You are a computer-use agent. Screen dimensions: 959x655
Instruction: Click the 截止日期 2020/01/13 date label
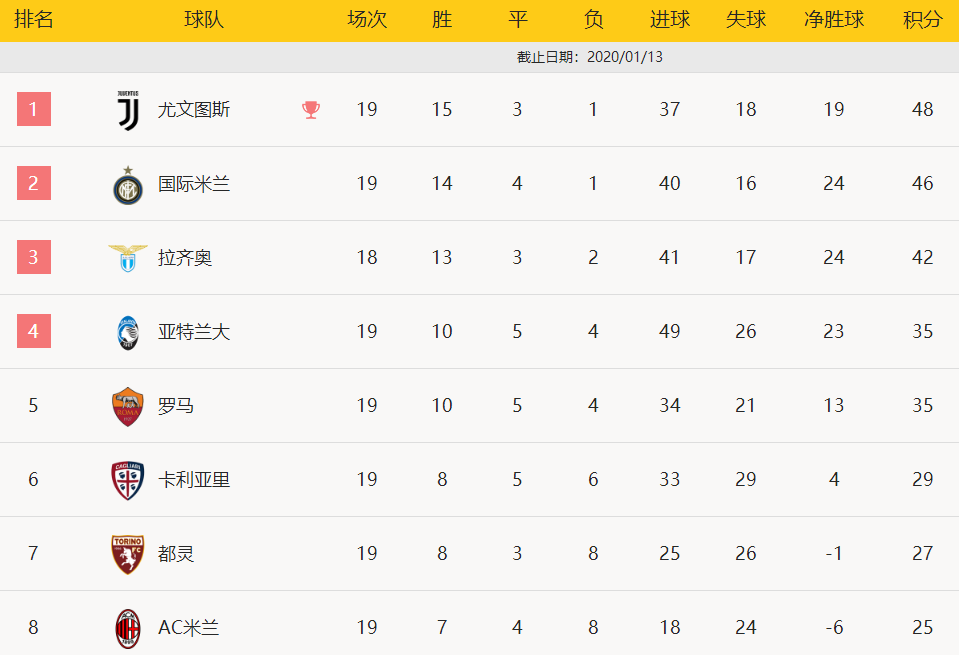(x=590, y=57)
